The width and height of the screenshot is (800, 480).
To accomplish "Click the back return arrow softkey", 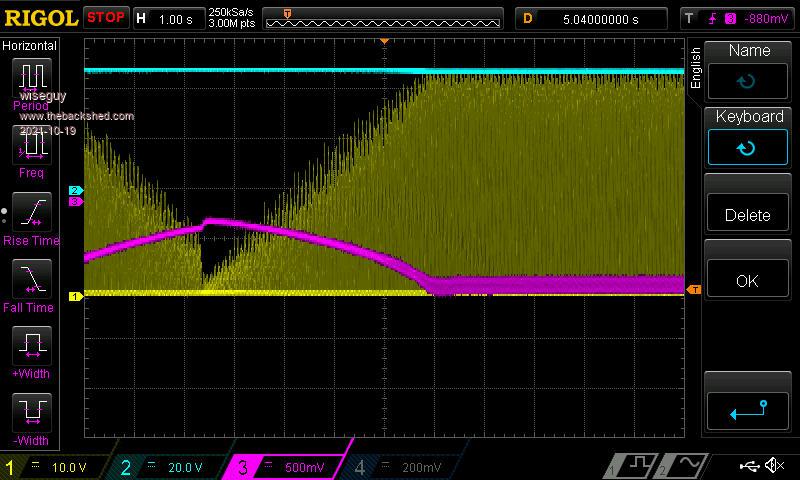I will point(748,406).
